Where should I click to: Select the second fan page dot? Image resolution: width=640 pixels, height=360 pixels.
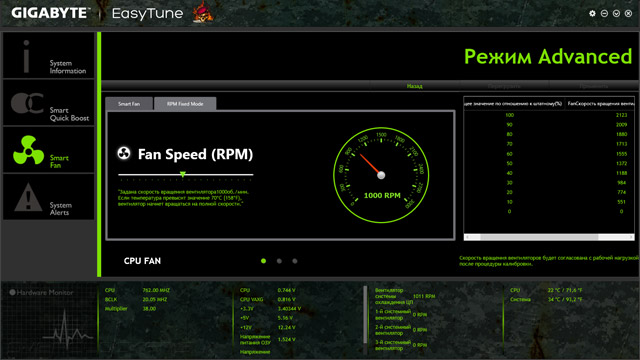(279, 261)
